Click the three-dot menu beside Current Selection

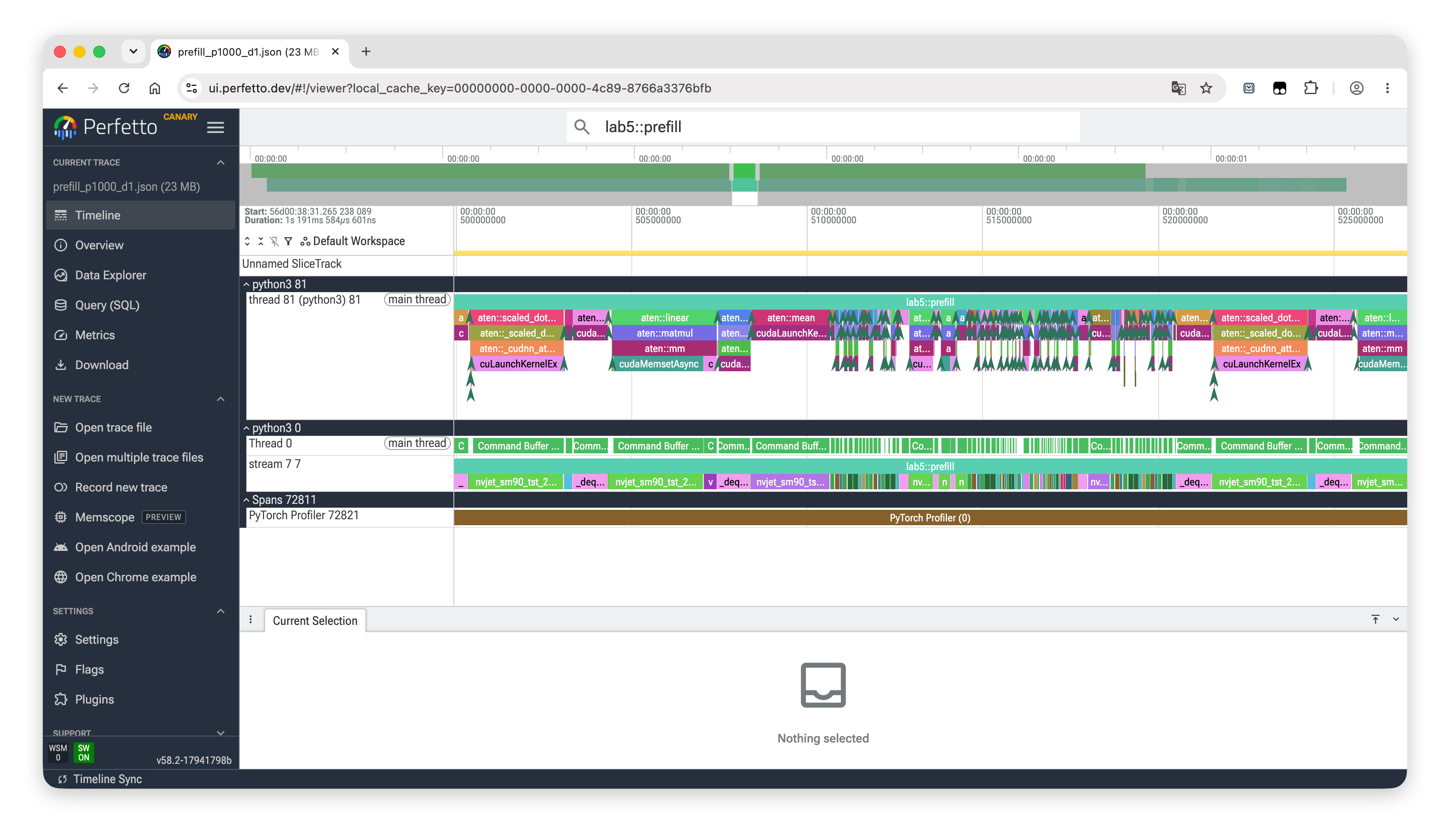[x=251, y=620]
